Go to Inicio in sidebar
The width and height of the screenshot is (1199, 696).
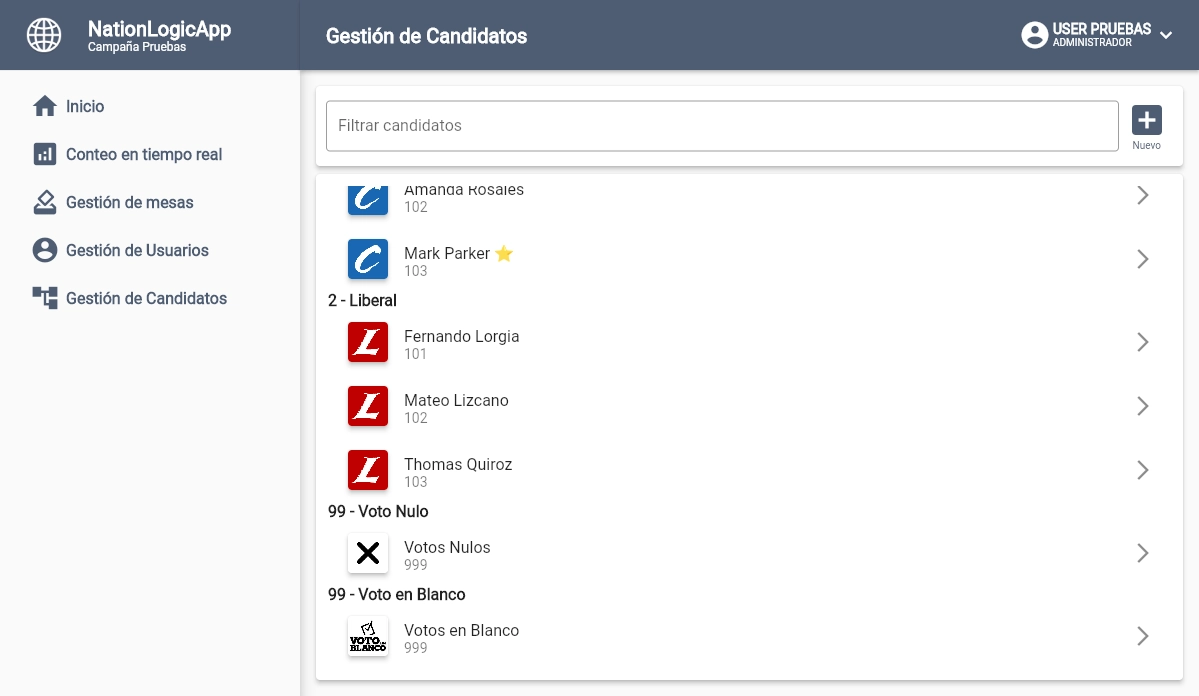tap(85, 106)
